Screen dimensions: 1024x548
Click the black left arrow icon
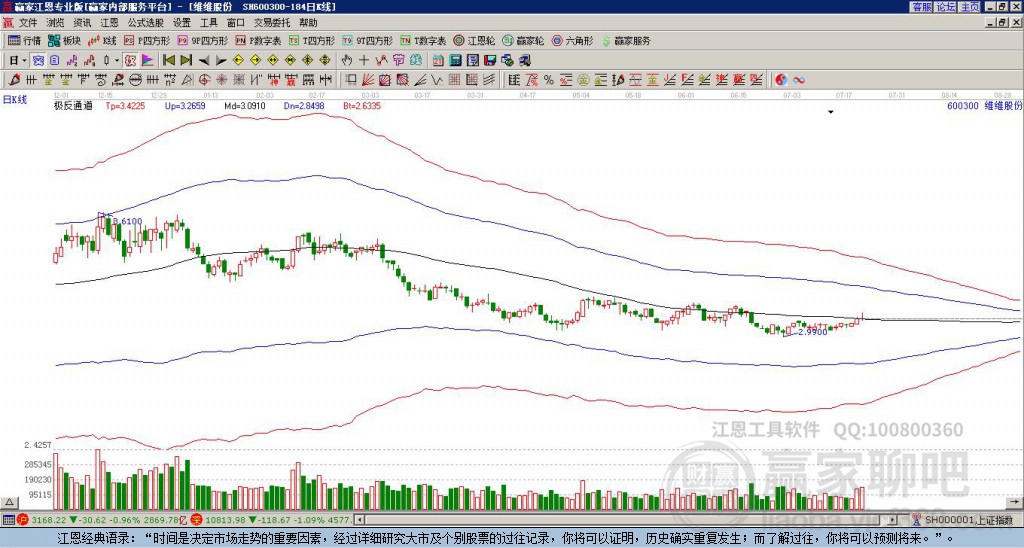(x=204, y=61)
